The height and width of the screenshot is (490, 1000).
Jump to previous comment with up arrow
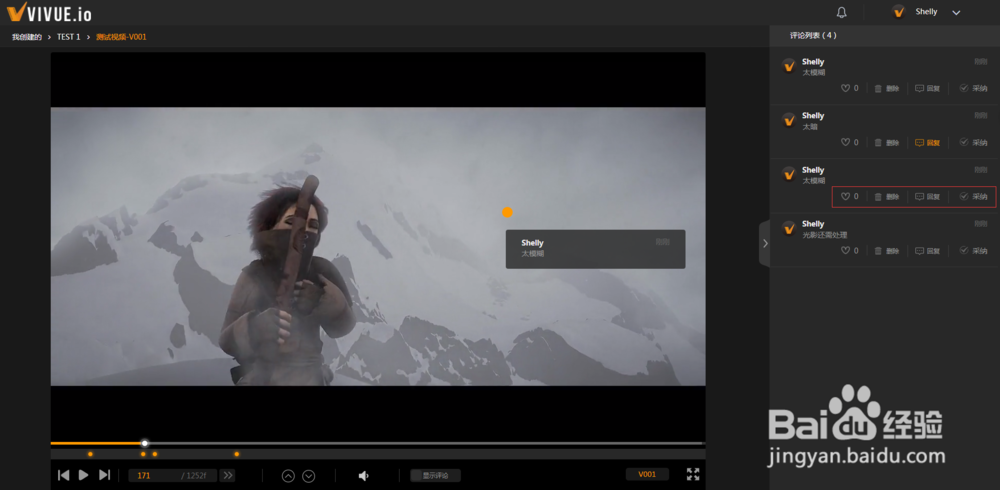tap(288, 475)
